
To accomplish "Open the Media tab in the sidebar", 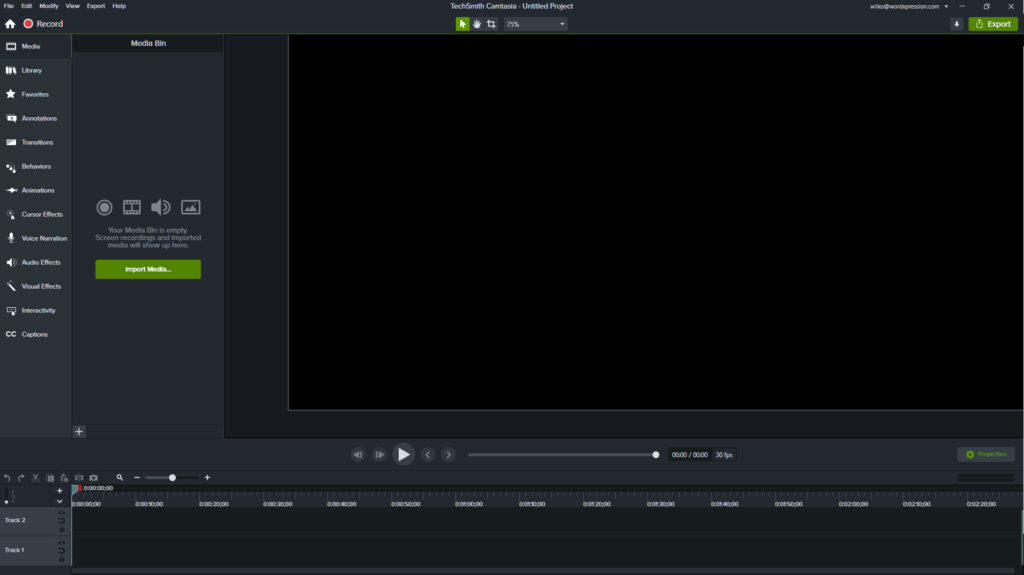I will [x=35, y=46].
